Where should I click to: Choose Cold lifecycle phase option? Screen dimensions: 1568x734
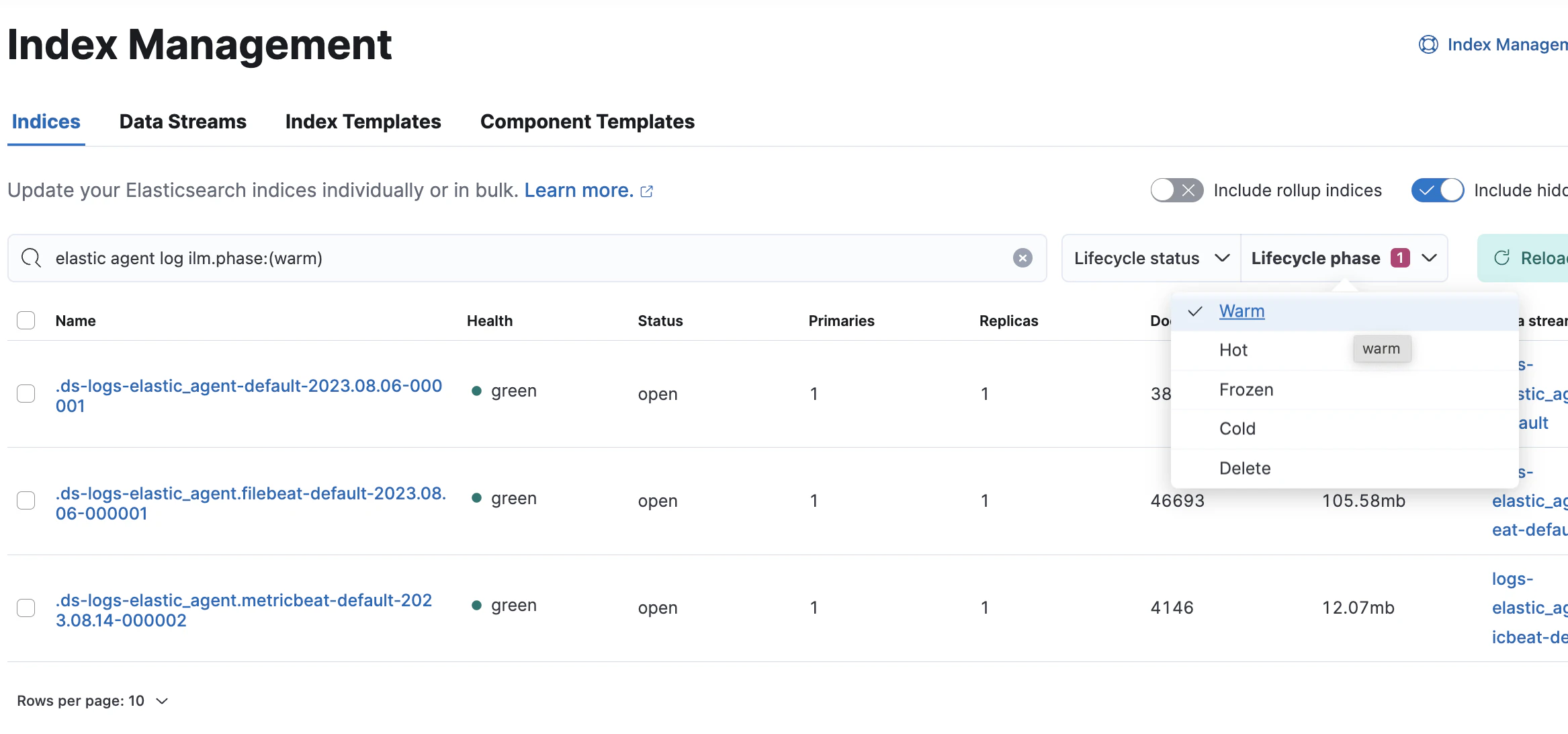[x=1344, y=429]
